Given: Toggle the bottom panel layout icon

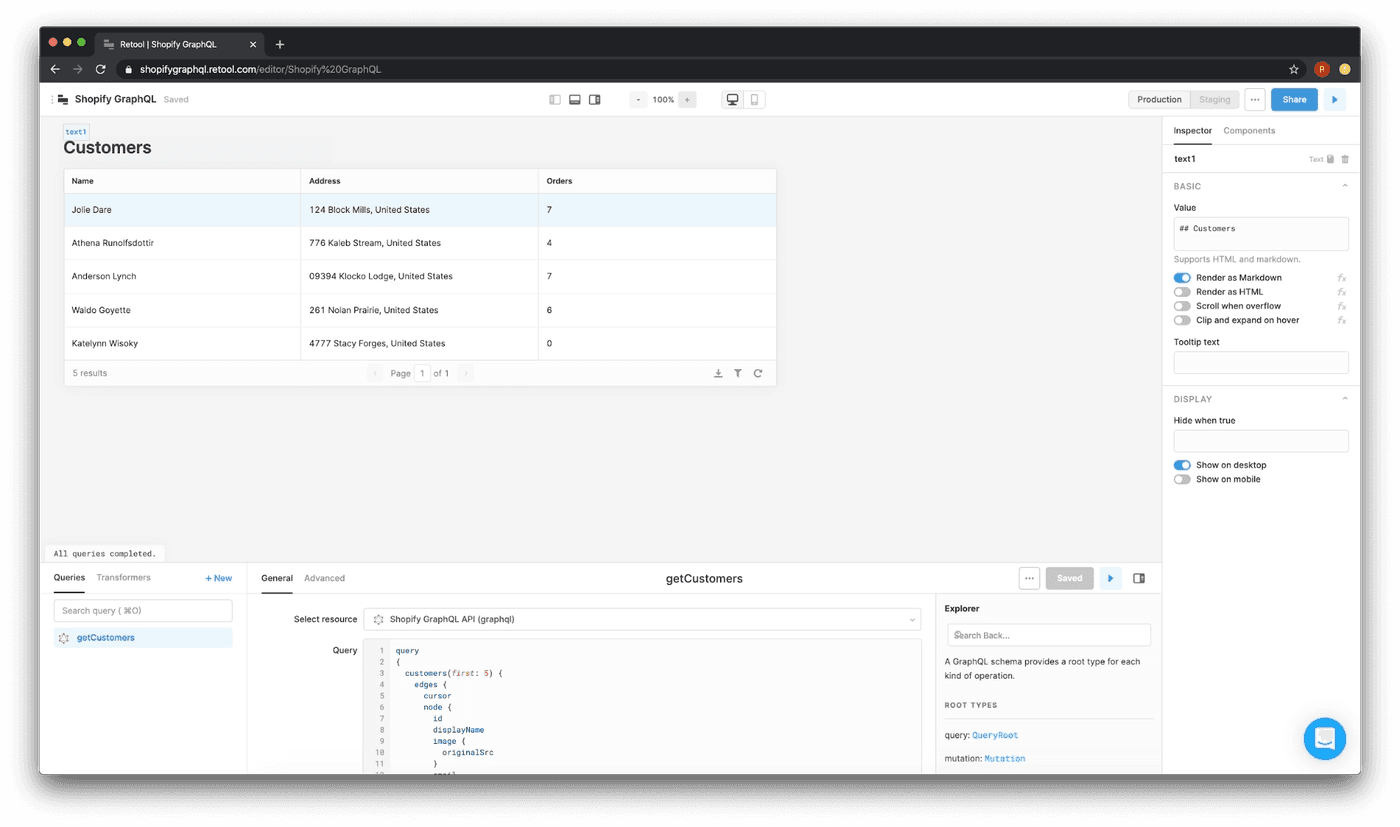Looking at the screenshot, I should (x=575, y=100).
